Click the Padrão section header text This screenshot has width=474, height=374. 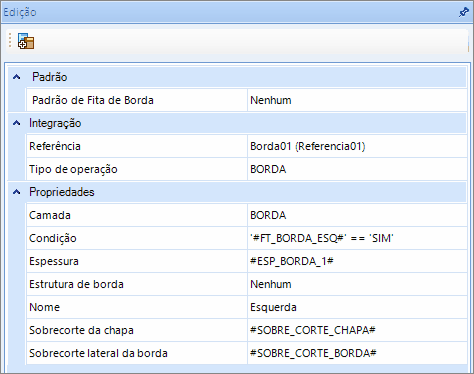(x=50, y=77)
